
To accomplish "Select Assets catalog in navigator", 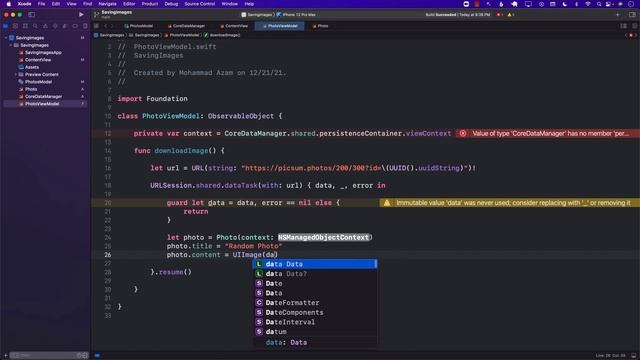I will tap(32, 67).
